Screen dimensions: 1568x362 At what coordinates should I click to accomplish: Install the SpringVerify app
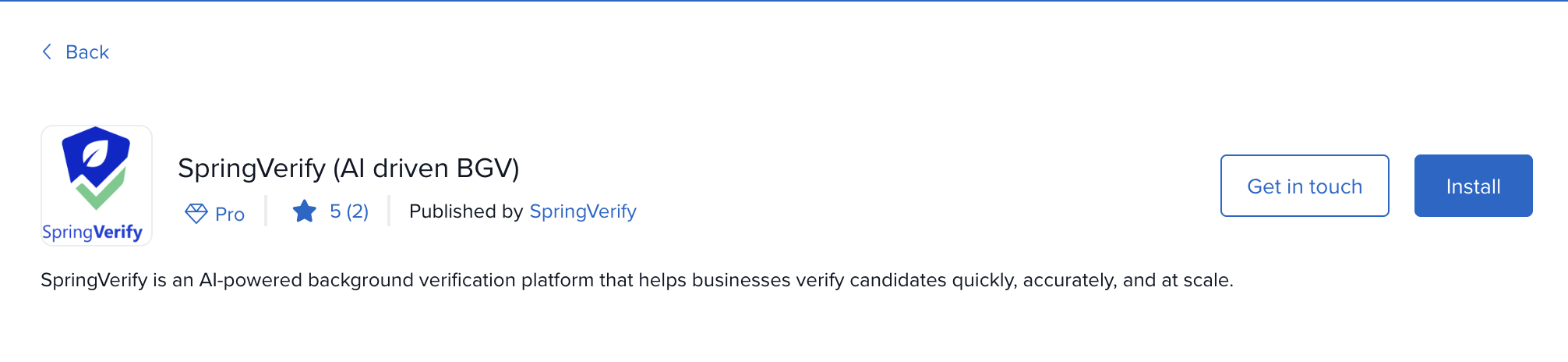[x=1473, y=186]
